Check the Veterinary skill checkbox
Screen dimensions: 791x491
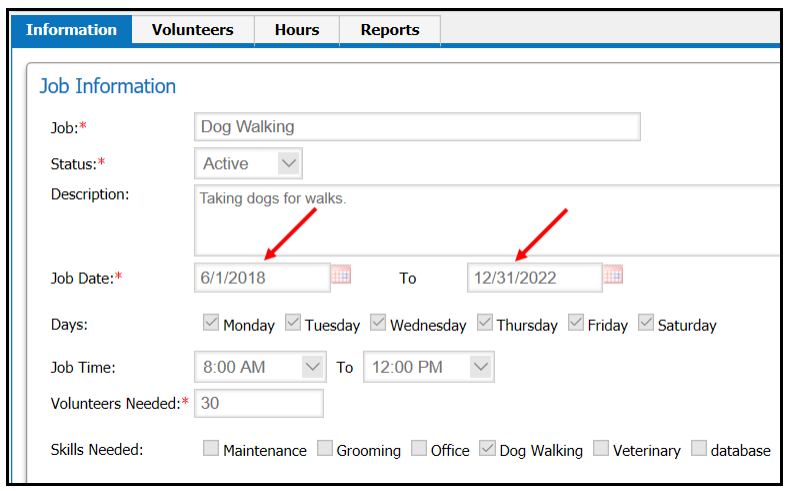pos(600,448)
